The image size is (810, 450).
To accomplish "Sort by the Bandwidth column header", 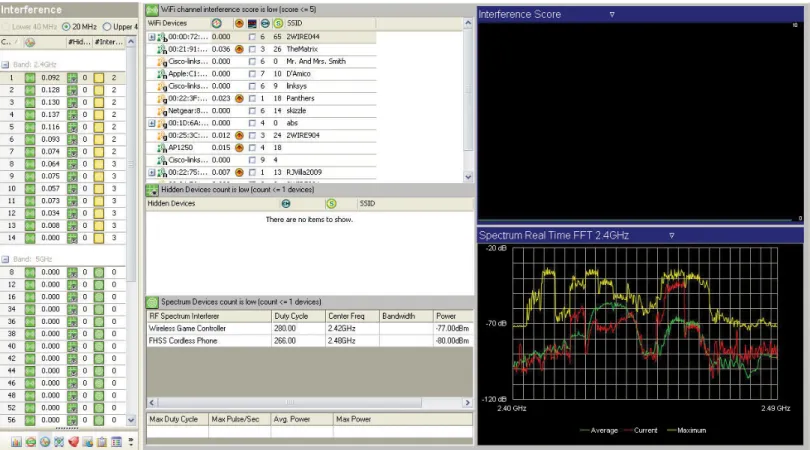I will click(406, 316).
